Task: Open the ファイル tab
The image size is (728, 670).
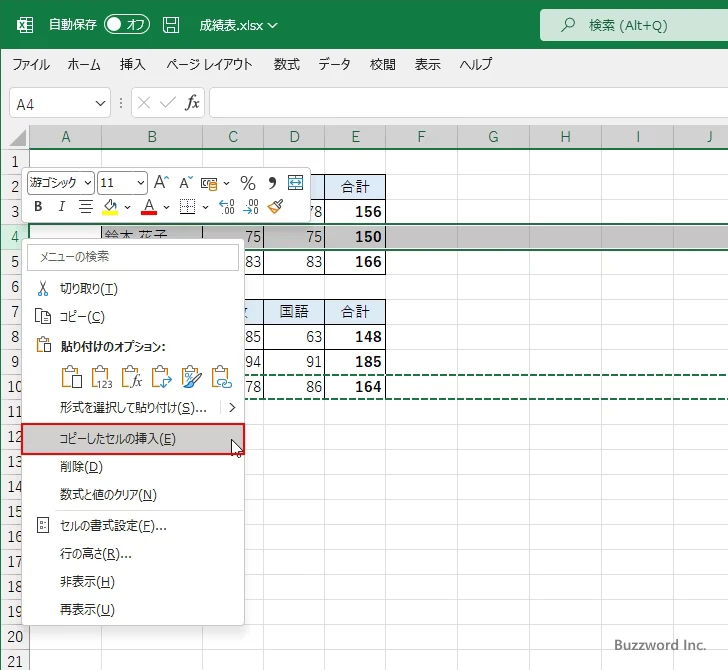Action: (x=31, y=64)
